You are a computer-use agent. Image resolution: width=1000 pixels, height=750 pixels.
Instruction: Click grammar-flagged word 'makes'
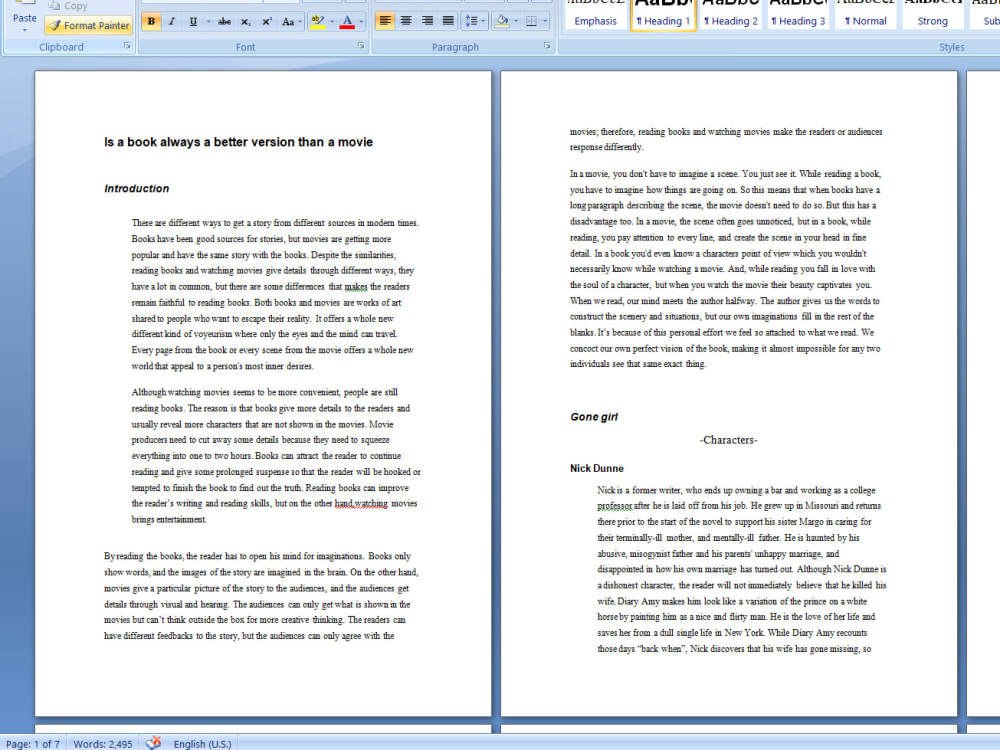pyautogui.click(x=356, y=287)
